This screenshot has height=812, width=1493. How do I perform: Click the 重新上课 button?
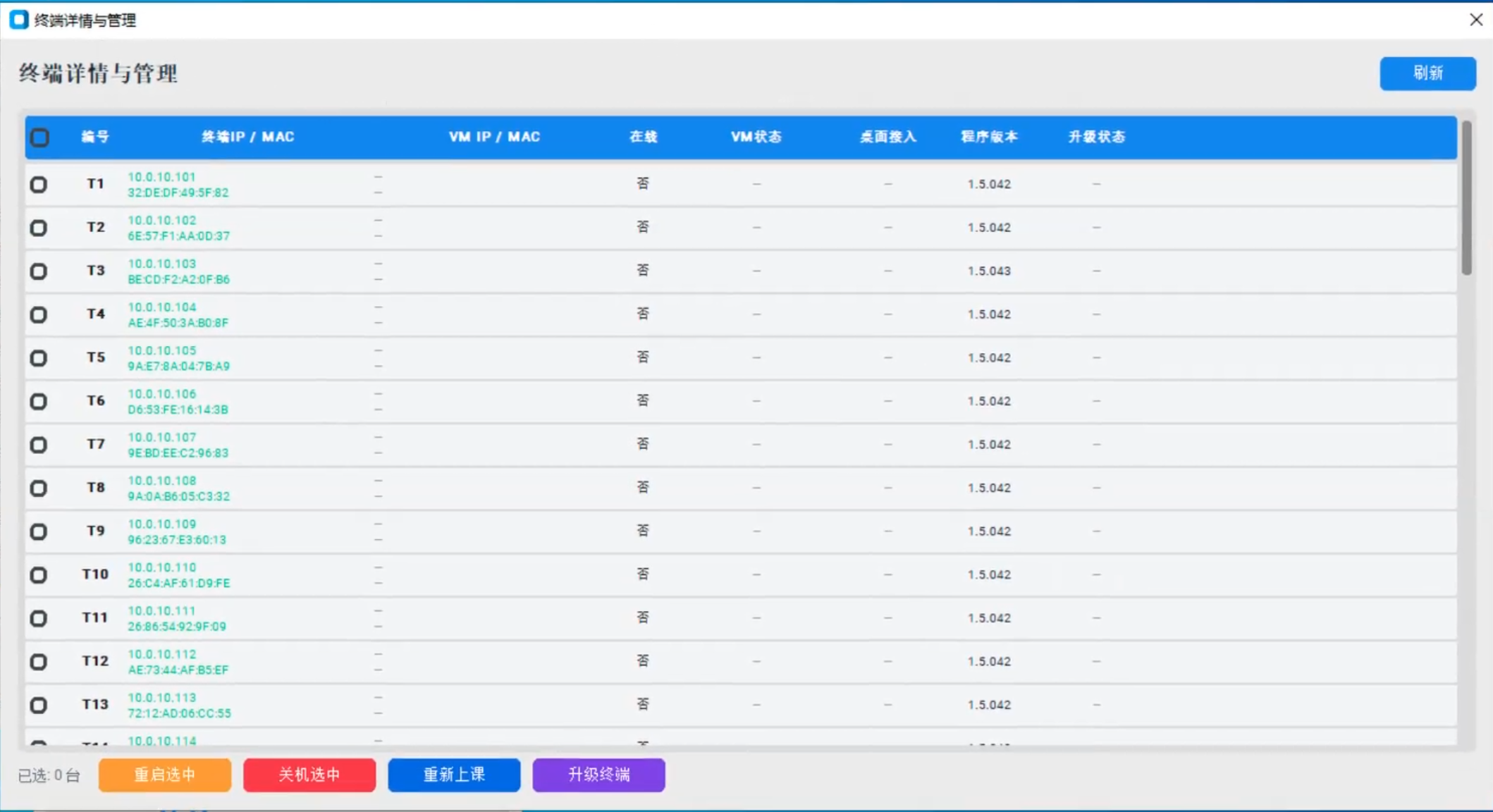pyautogui.click(x=454, y=775)
